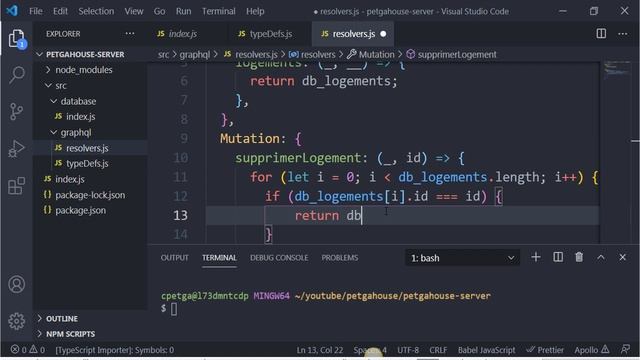
Task: Click the graphql breadcrumb segment
Action: (x=195, y=54)
